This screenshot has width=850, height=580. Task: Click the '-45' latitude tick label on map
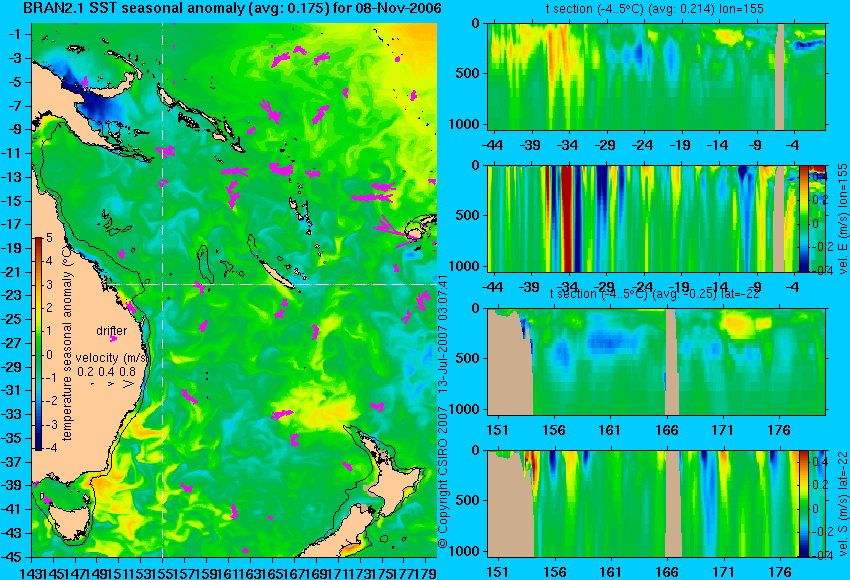(13, 557)
